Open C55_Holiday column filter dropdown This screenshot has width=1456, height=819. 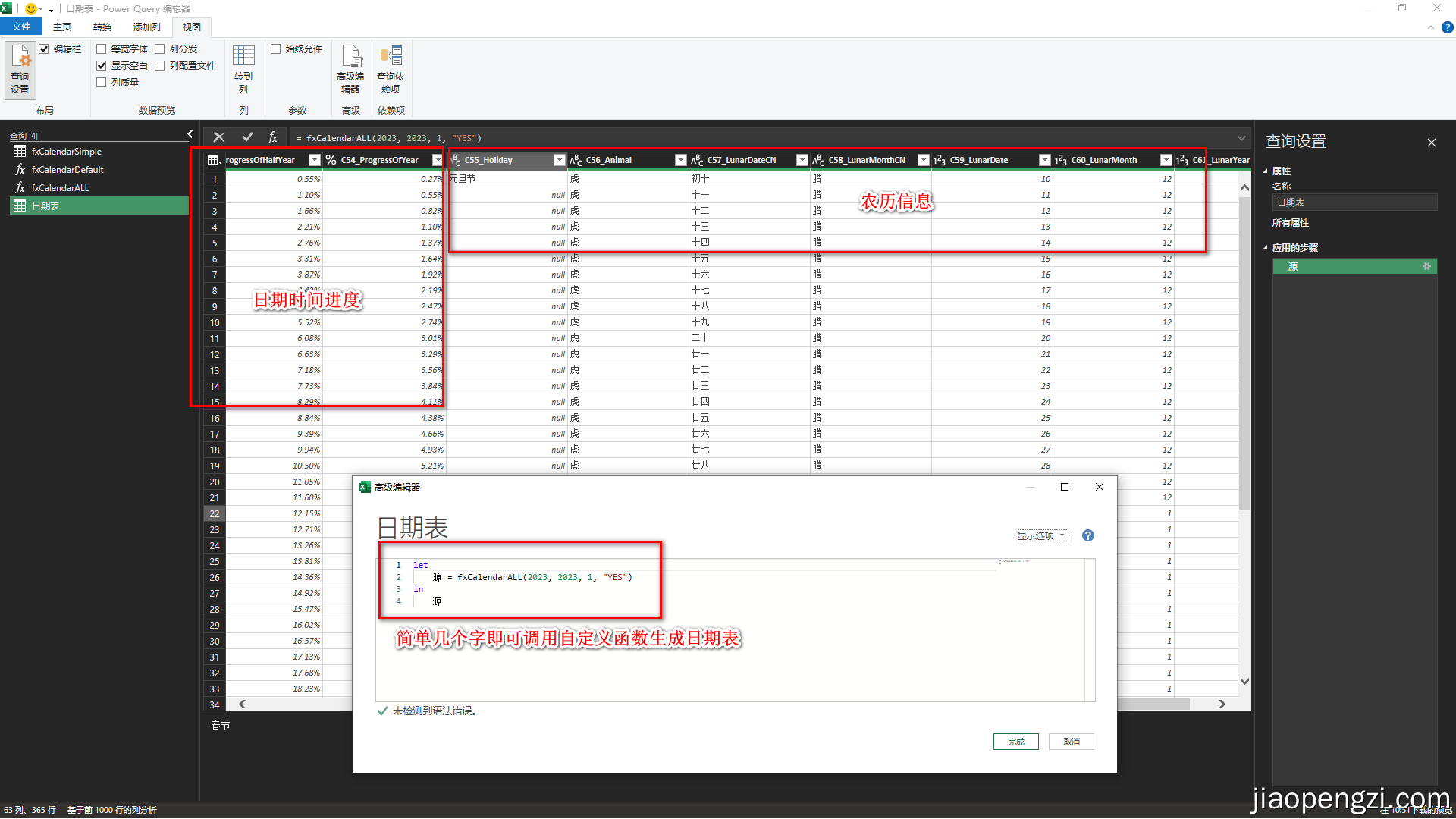click(x=559, y=160)
